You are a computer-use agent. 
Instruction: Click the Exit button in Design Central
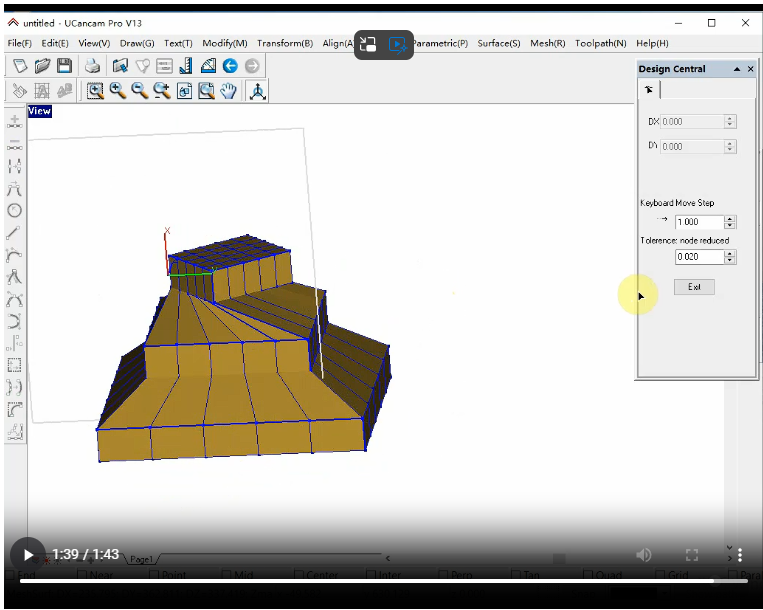[694, 287]
